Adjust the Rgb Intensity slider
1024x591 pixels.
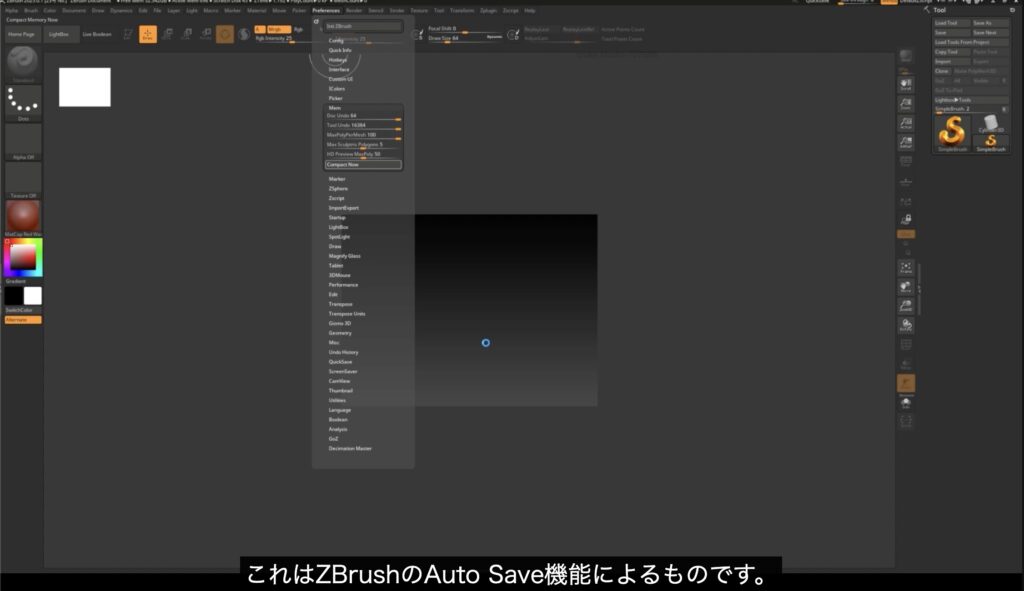[x=285, y=39]
